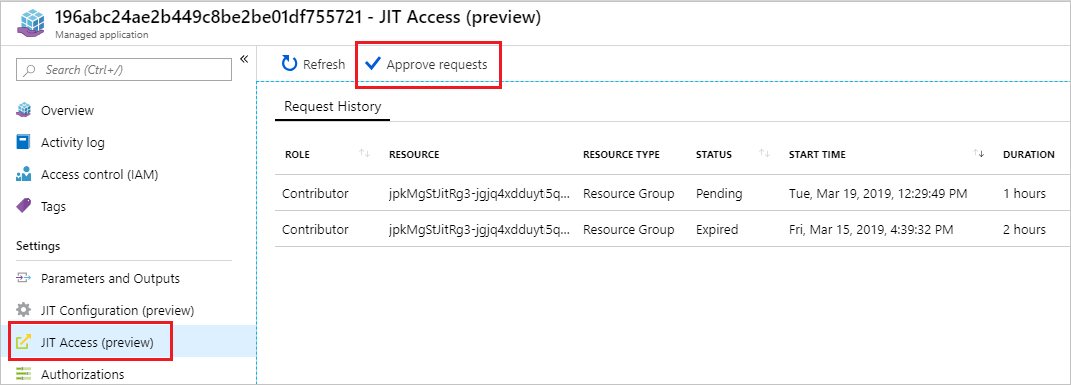This screenshot has width=1071, height=385.
Task: Click the Parameters and Outputs icon
Action: [x=24, y=278]
